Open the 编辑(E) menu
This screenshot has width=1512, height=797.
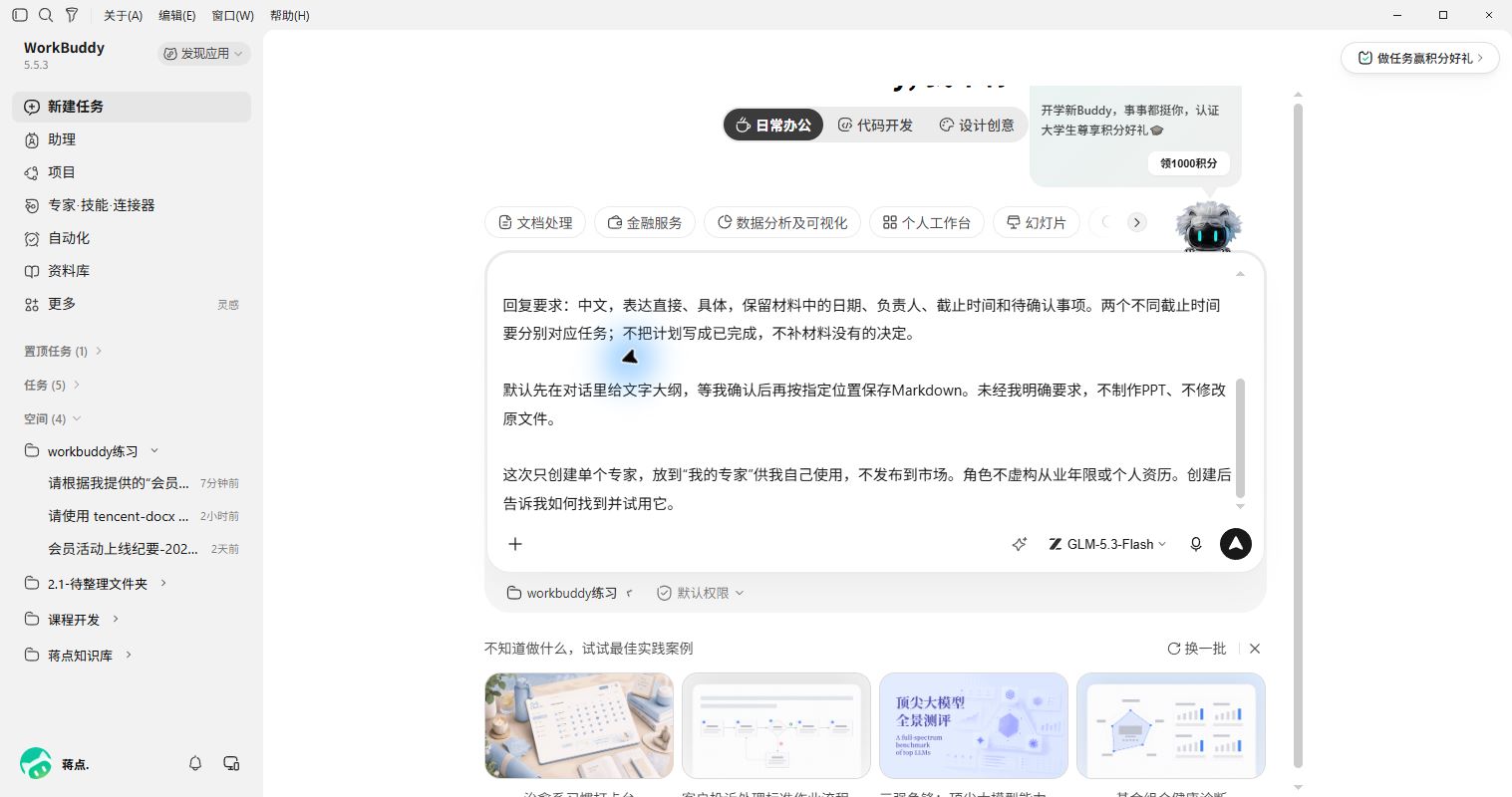tap(177, 15)
